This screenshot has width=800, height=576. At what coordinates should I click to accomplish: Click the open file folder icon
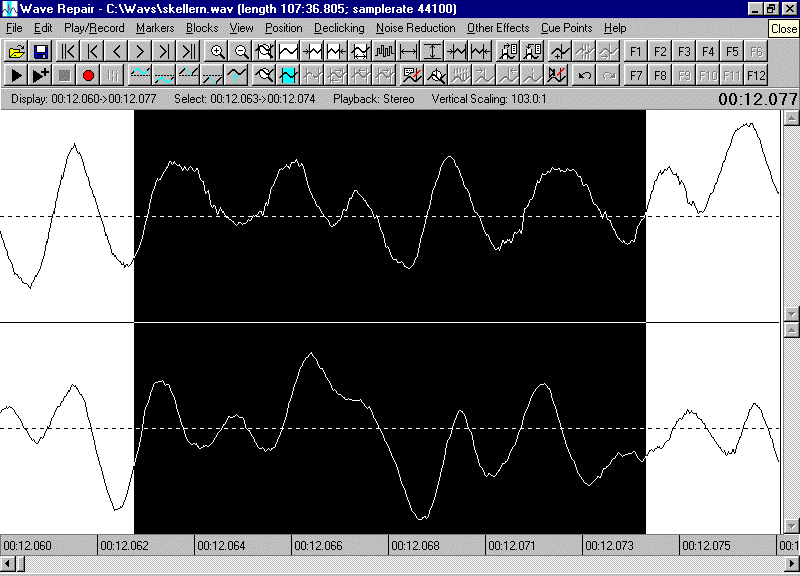pyautogui.click(x=16, y=51)
